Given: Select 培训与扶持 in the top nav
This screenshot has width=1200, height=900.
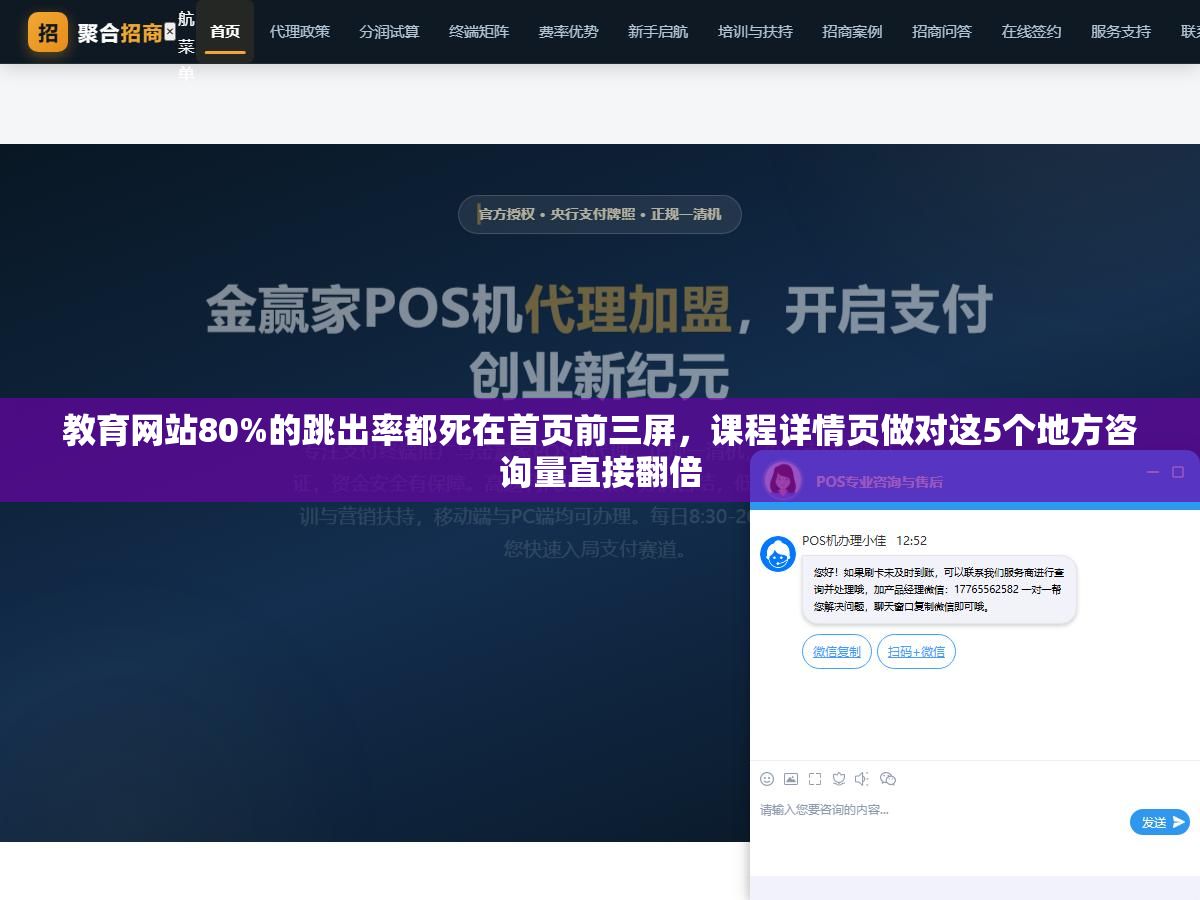Looking at the screenshot, I should [755, 32].
